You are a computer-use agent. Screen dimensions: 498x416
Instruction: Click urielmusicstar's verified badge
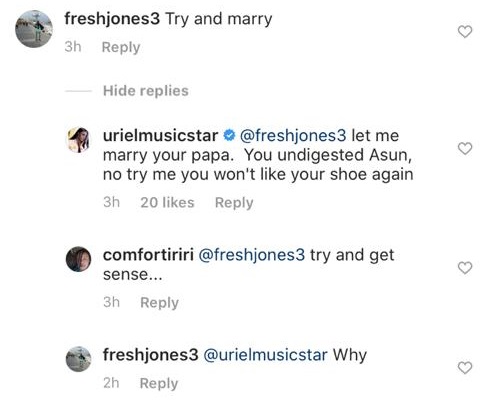(229, 135)
